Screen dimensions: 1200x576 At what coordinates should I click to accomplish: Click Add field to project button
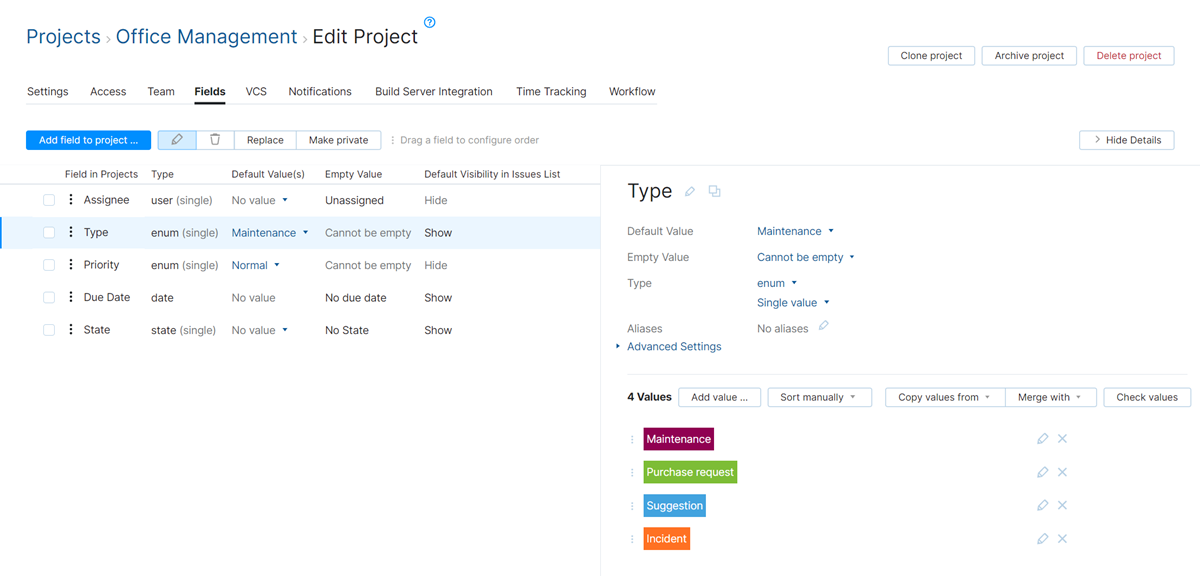pyautogui.click(x=88, y=140)
